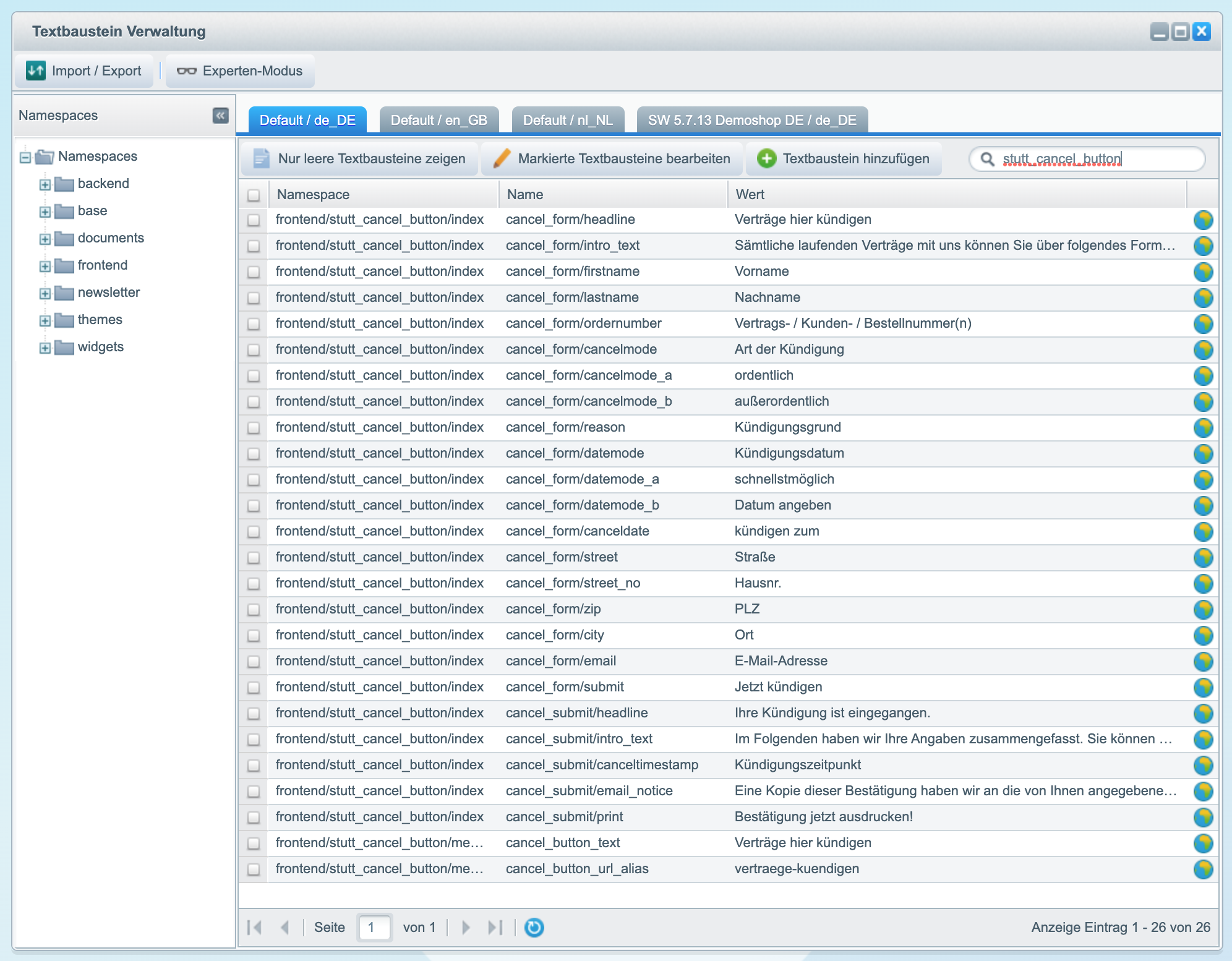Switch to the Default / en_GB tab
The image size is (1232, 961).
coord(439,120)
